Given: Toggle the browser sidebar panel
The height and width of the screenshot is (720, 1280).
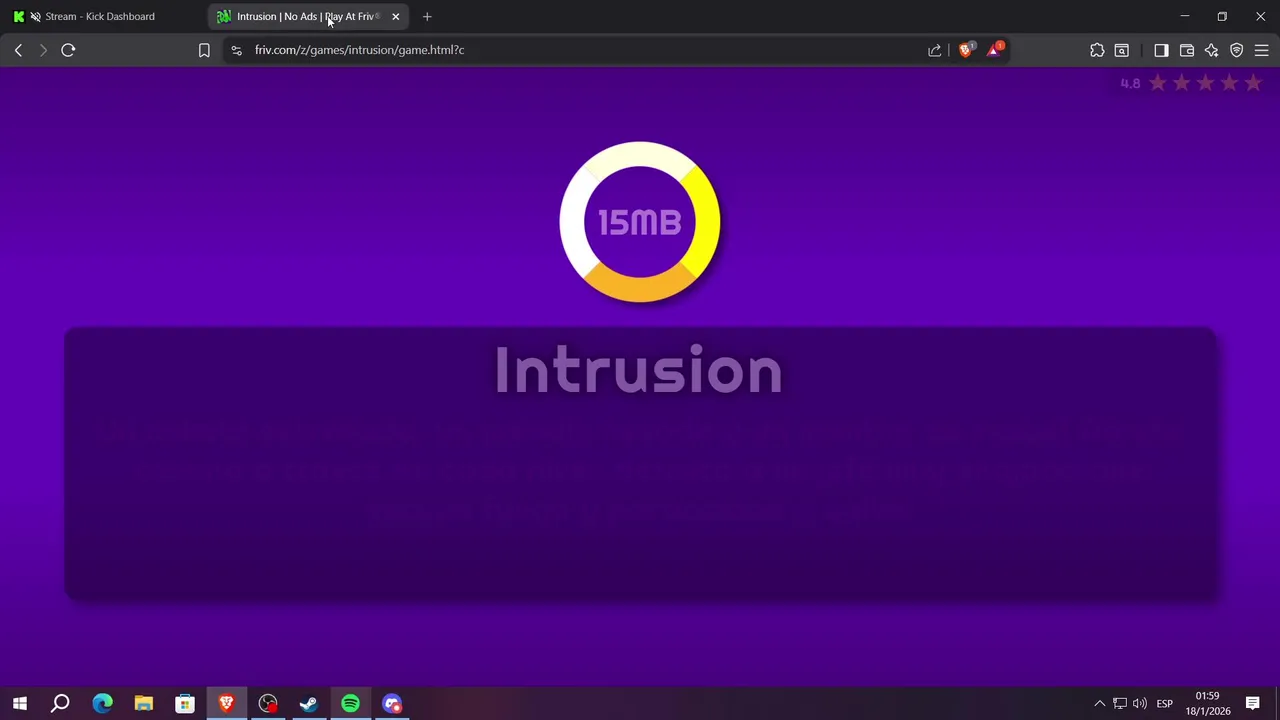Looking at the screenshot, I should pyautogui.click(x=1161, y=50).
